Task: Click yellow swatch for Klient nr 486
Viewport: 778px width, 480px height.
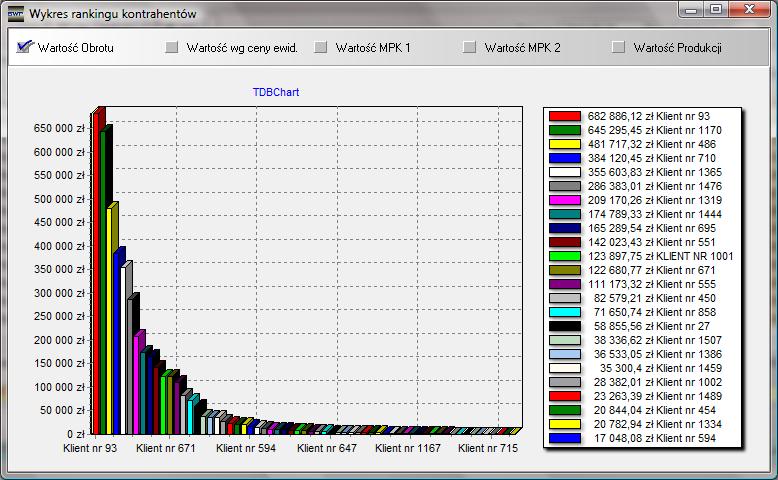Action: (565, 144)
